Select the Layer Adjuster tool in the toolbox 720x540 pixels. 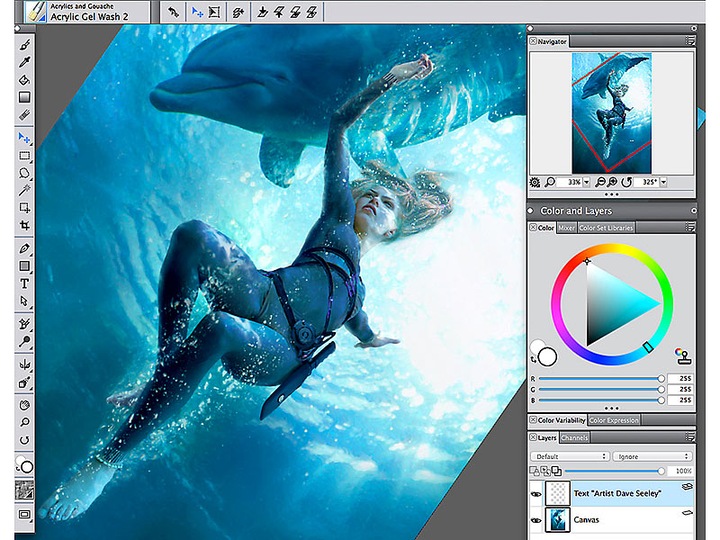coord(25,137)
